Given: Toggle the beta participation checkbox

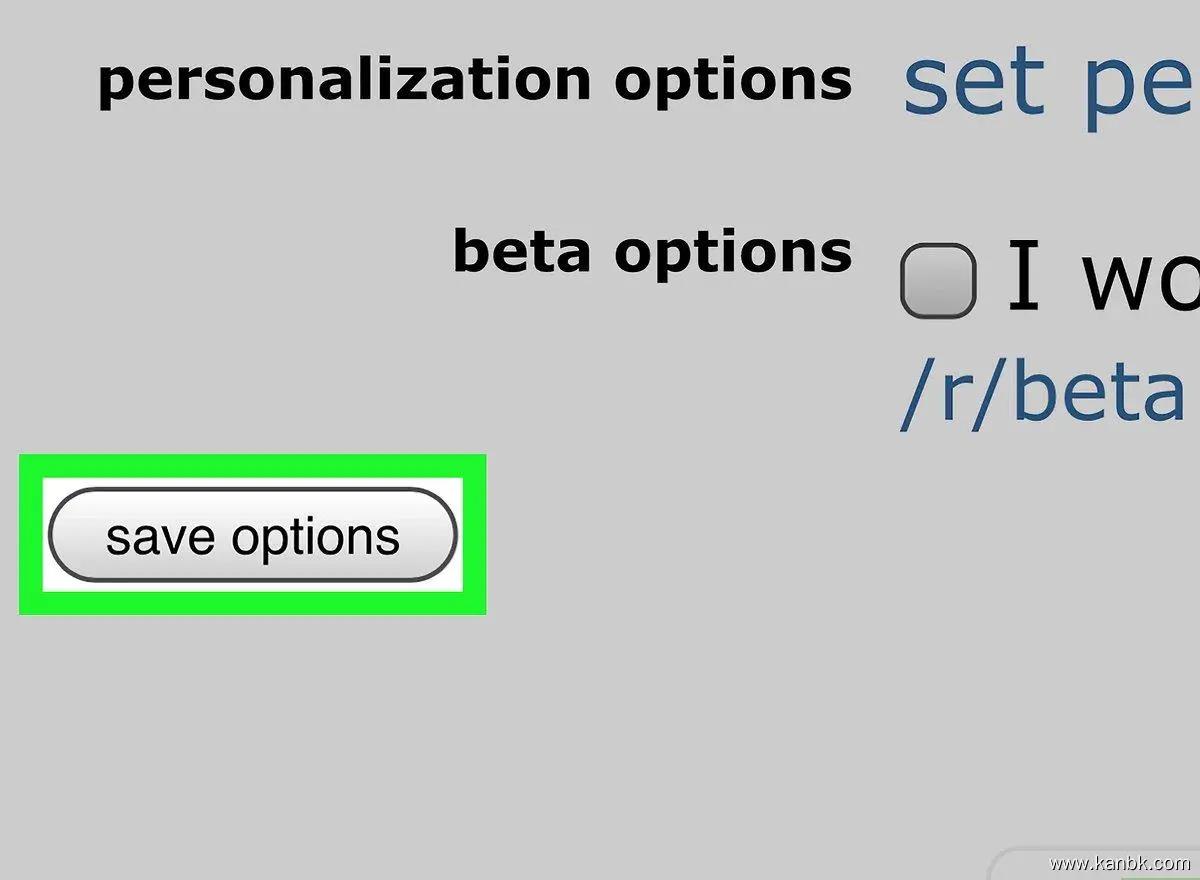Looking at the screenshot, I should [x=937, y=281].
